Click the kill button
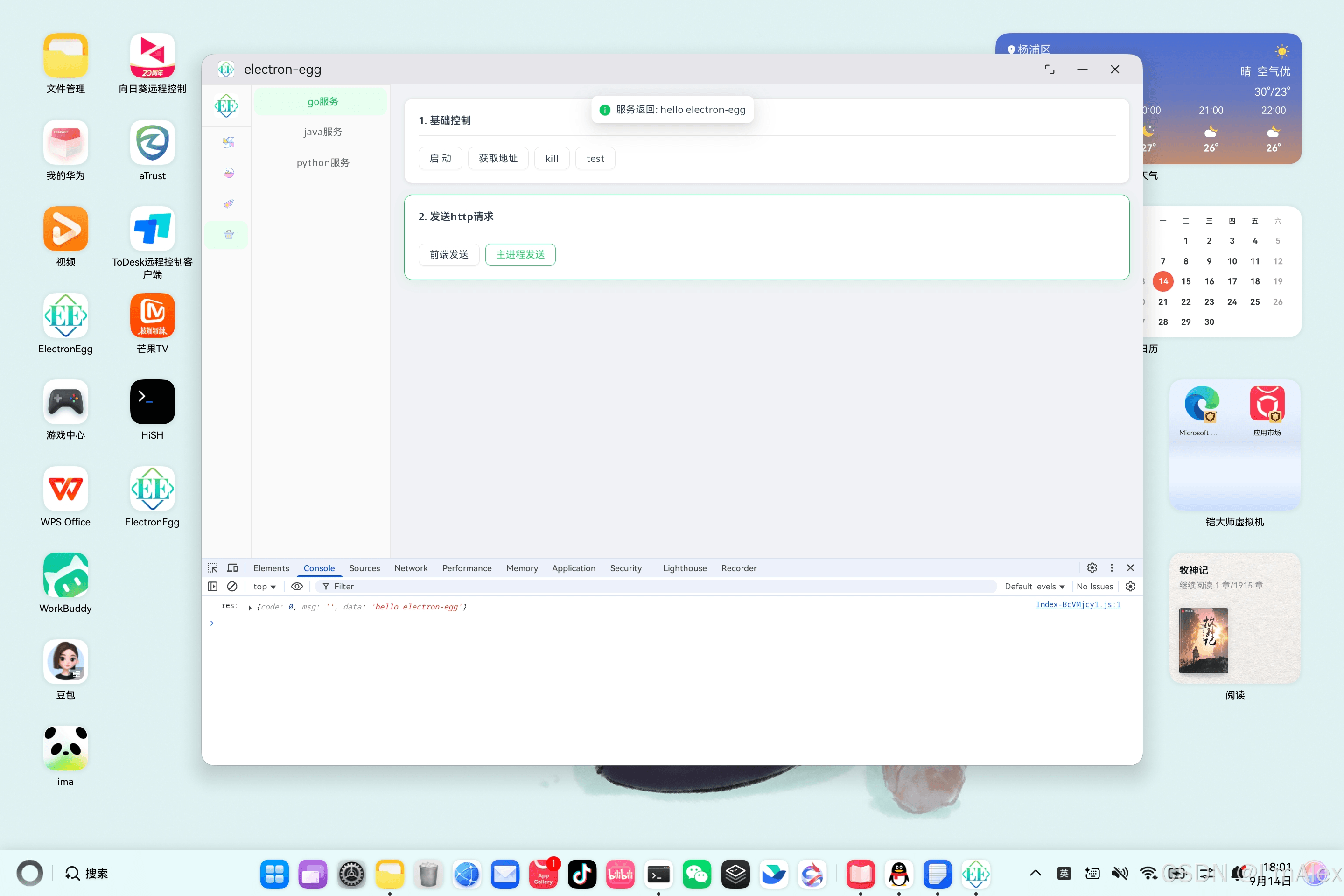 pos(552,158)
